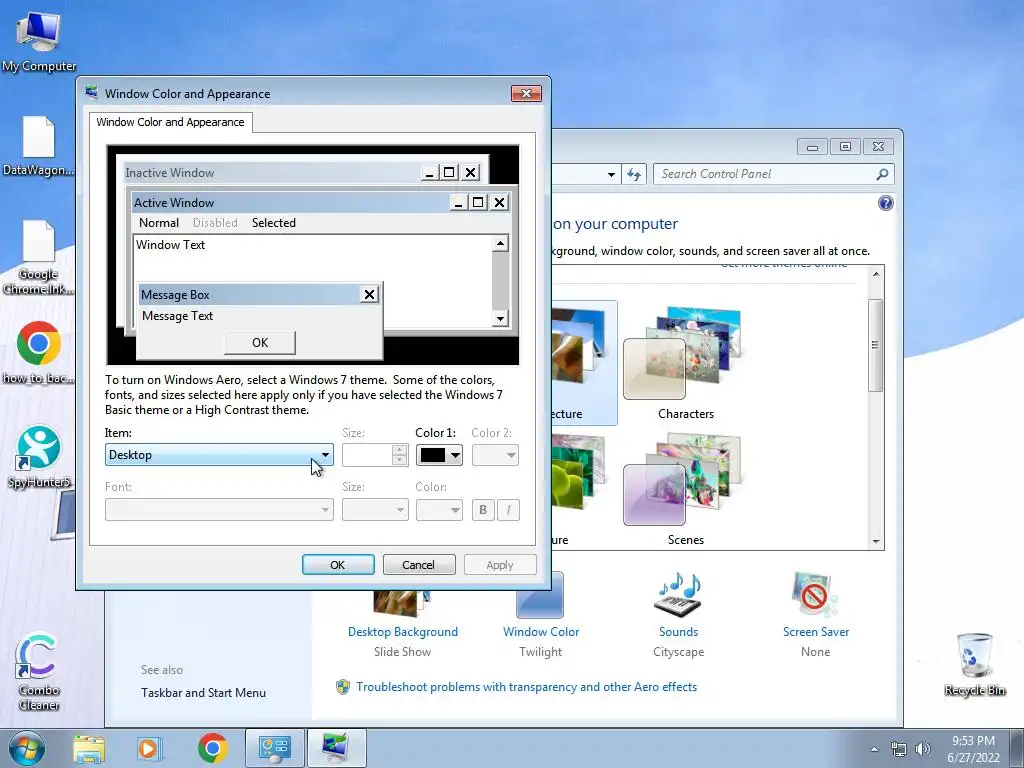Image resolution: width=1024 pixels, height=768 pixels.
Task: Select Window Color and Appearance tab
Action: pos(170,122)
